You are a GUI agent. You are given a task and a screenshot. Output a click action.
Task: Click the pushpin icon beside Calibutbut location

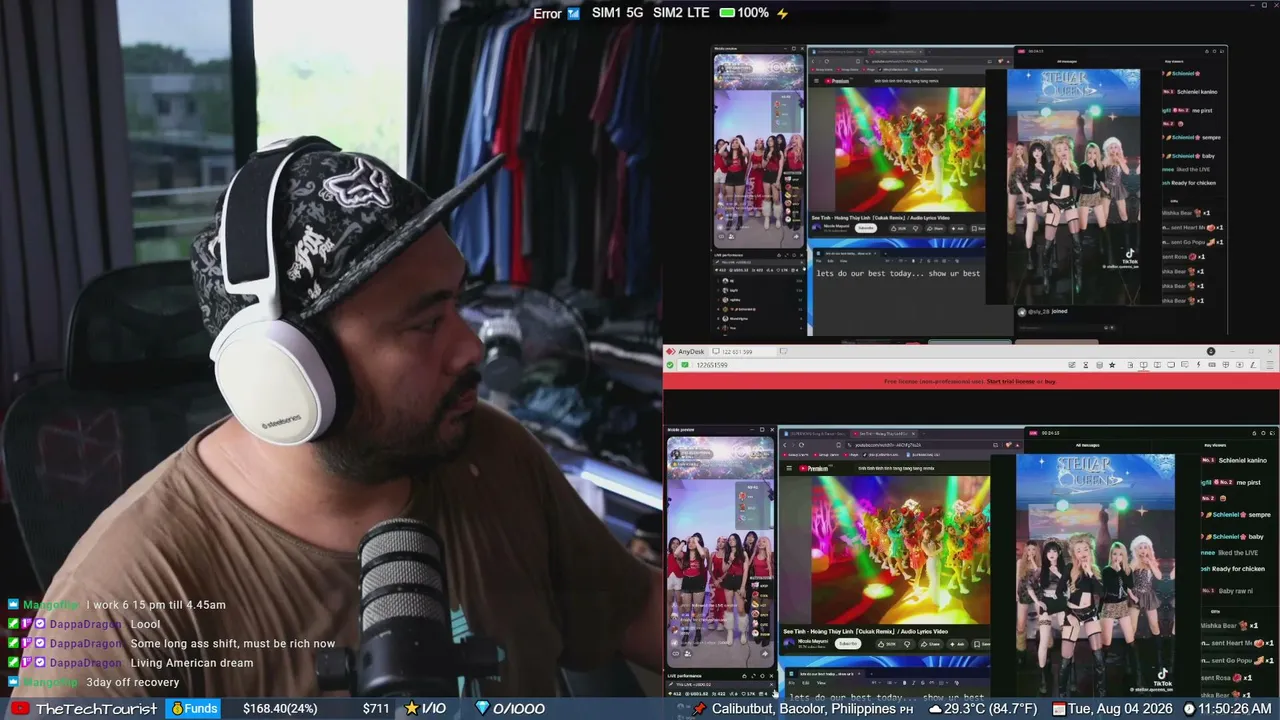[x=700, y=709]
